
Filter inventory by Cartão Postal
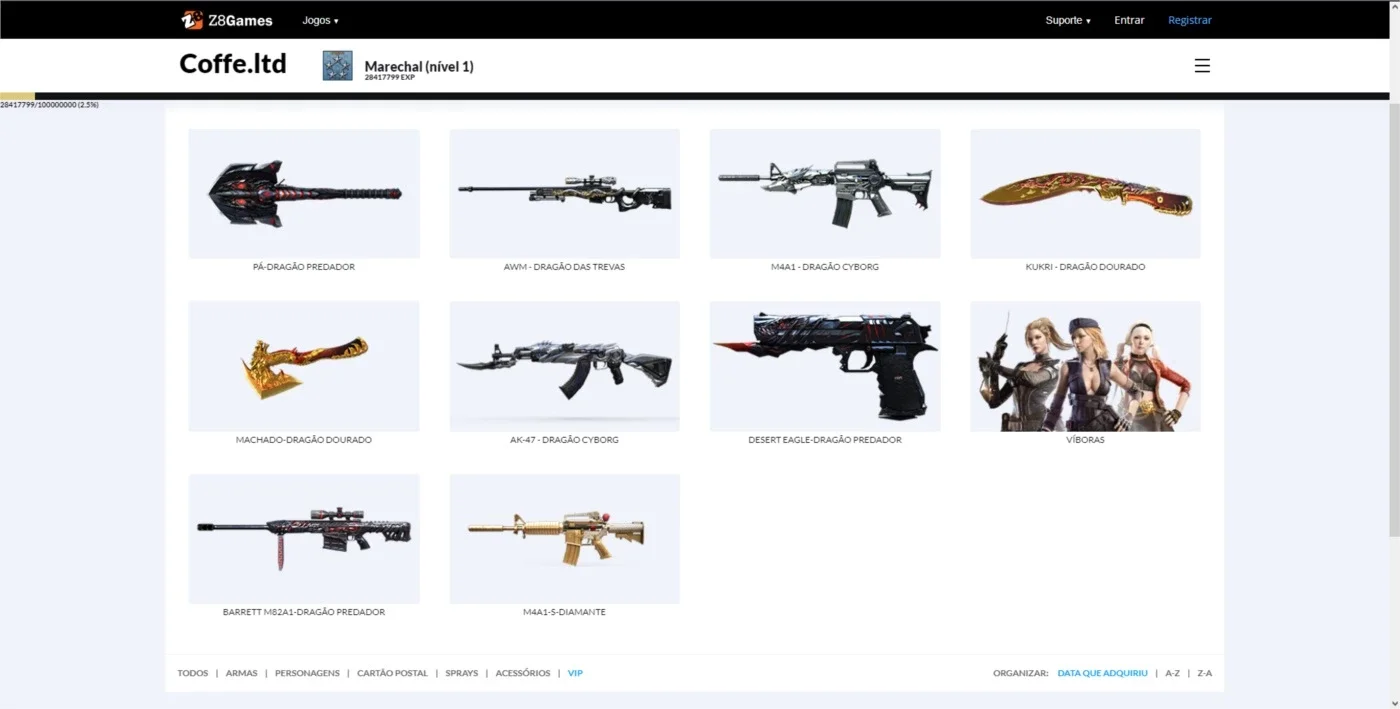(392, 673)
